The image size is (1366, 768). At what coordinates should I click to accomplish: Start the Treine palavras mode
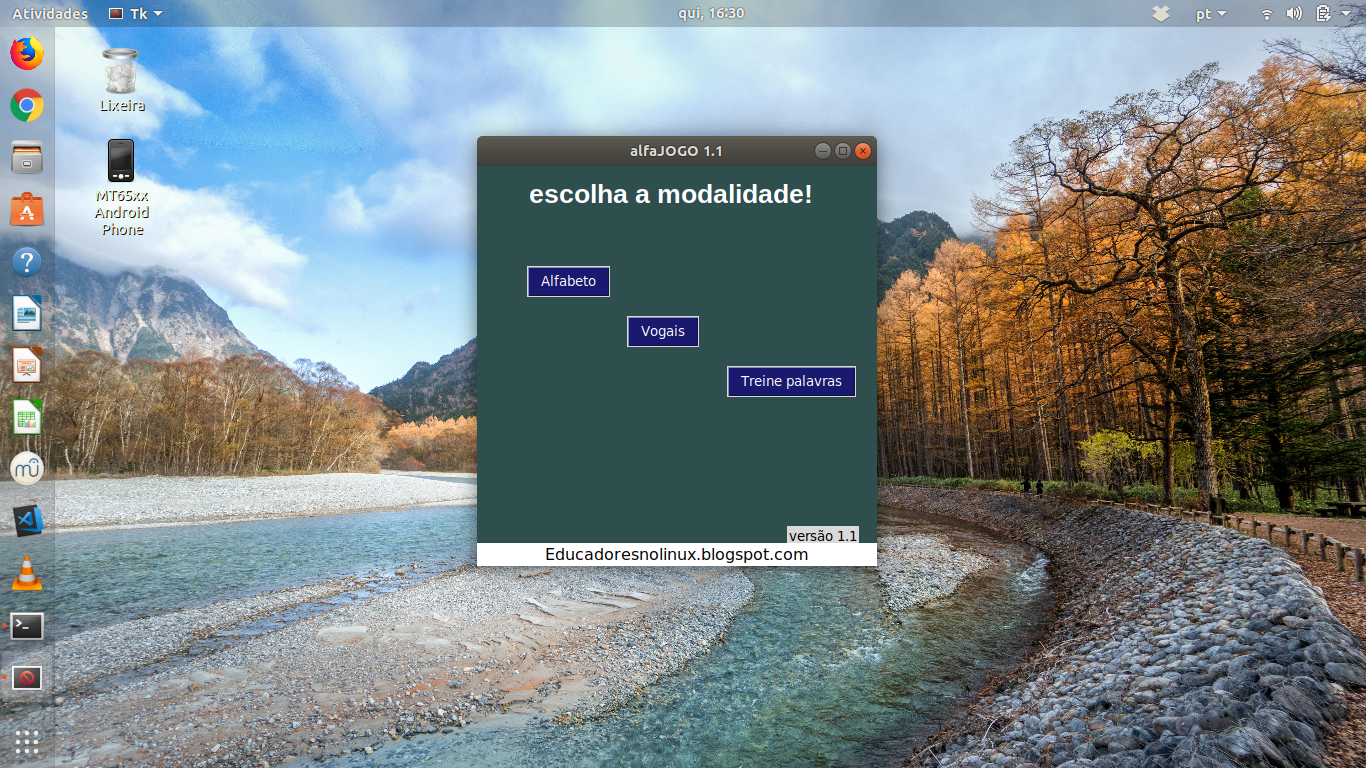click(791, 381)
